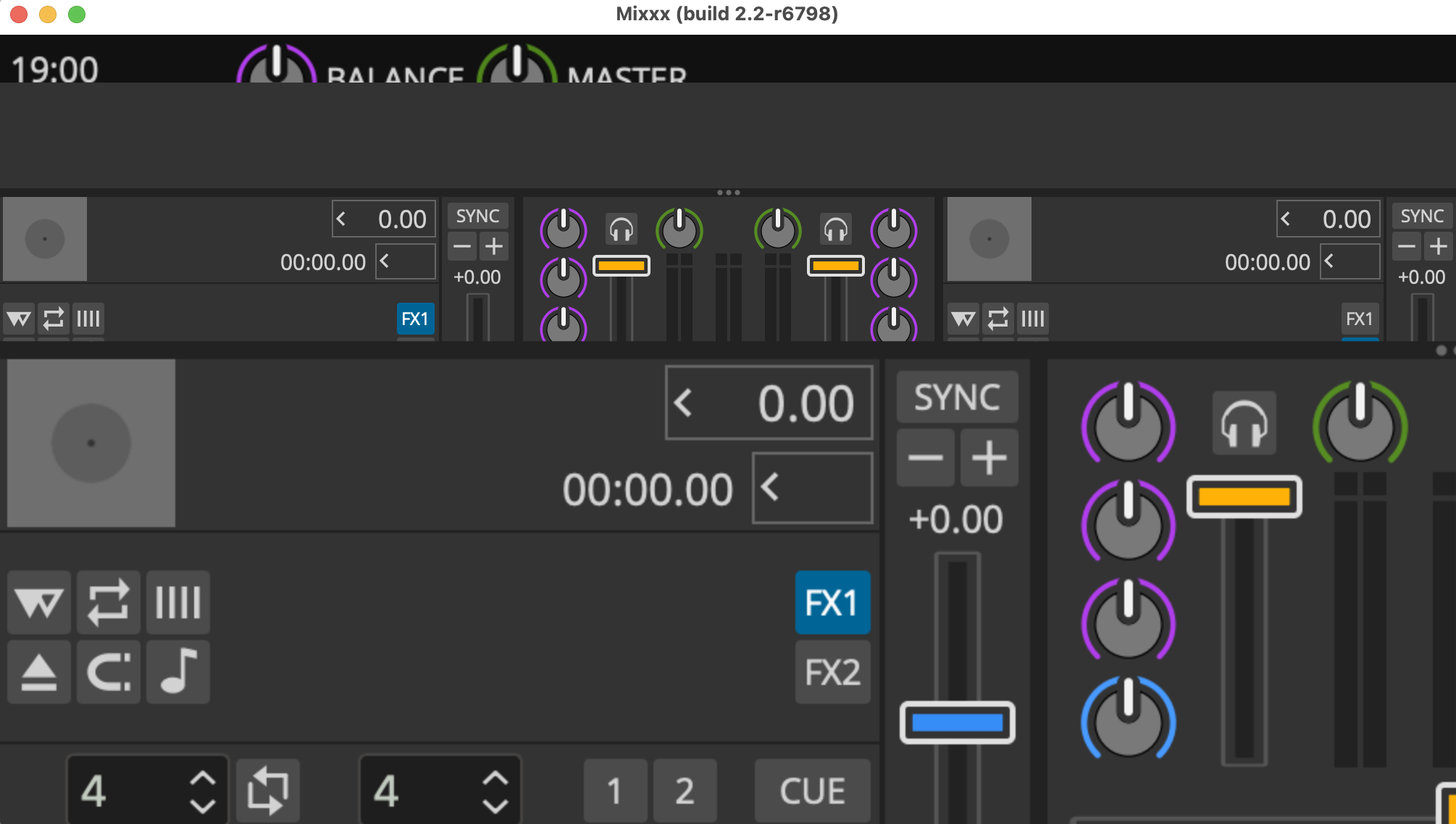This screenshot has width=1456, height=824.
Task: Click the three-dot splitter handle above mixer
Action: tap(728, 193)
